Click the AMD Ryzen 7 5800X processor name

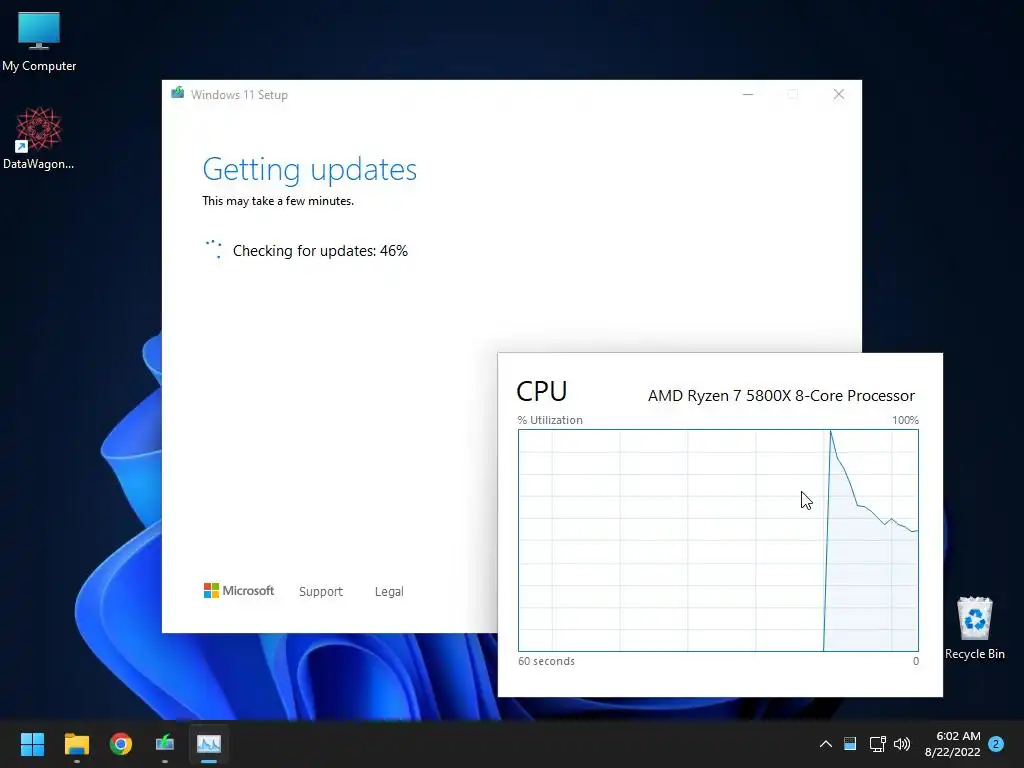coord(781,396)
